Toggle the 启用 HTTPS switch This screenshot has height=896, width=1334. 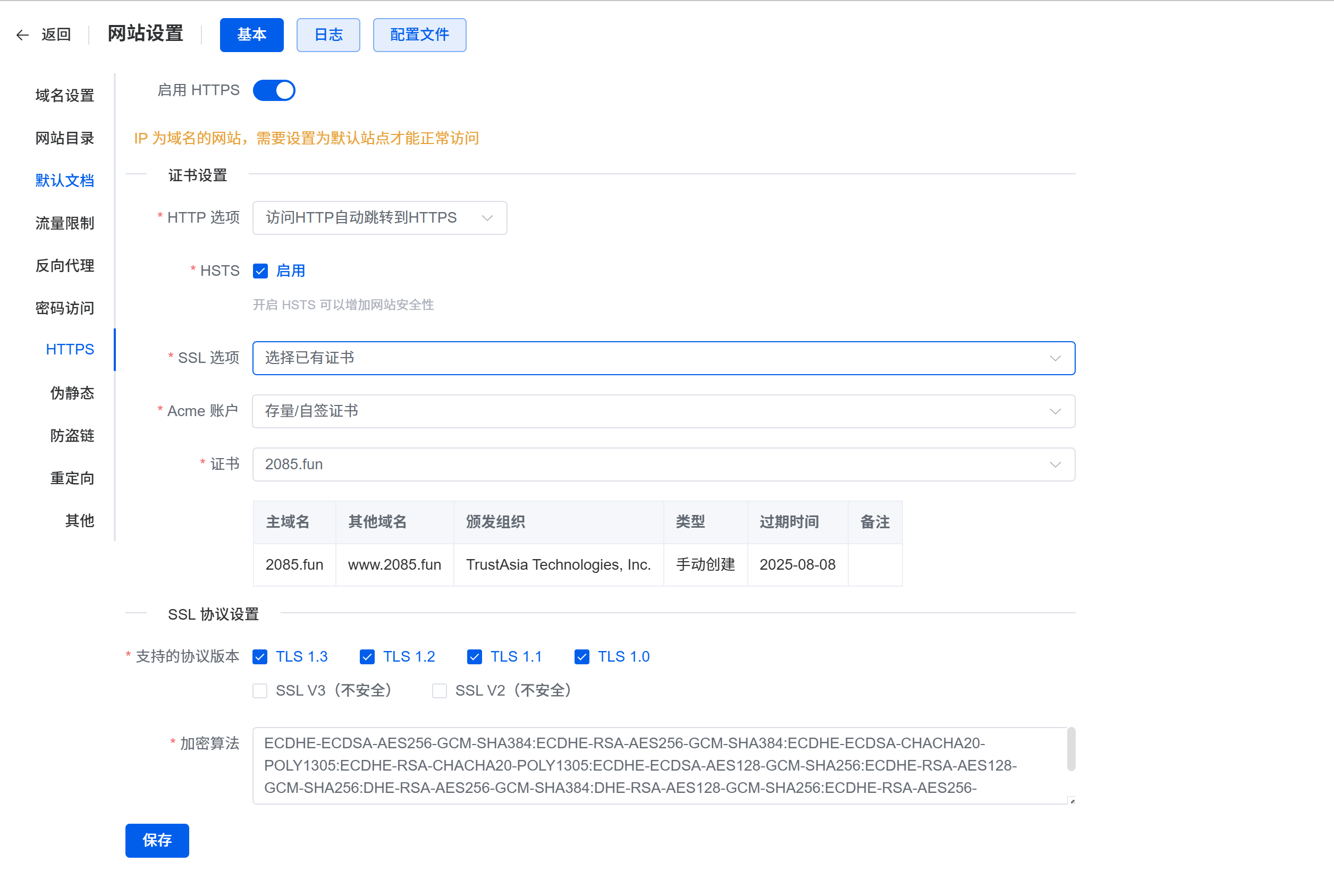point(274,90)
